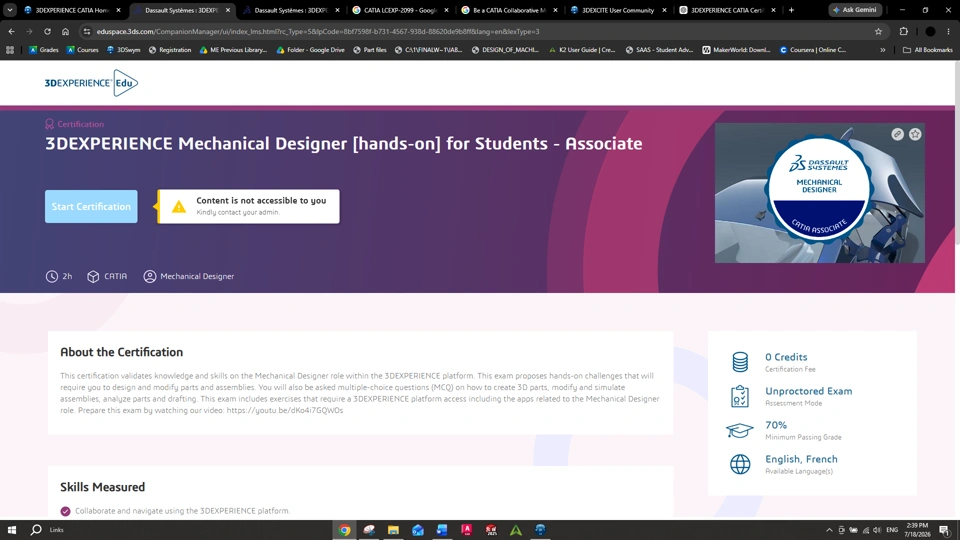Click the Unproctored Exam clipboard icon
The image size is (960, 540).
pyautogui.click(x=740, y=396)
